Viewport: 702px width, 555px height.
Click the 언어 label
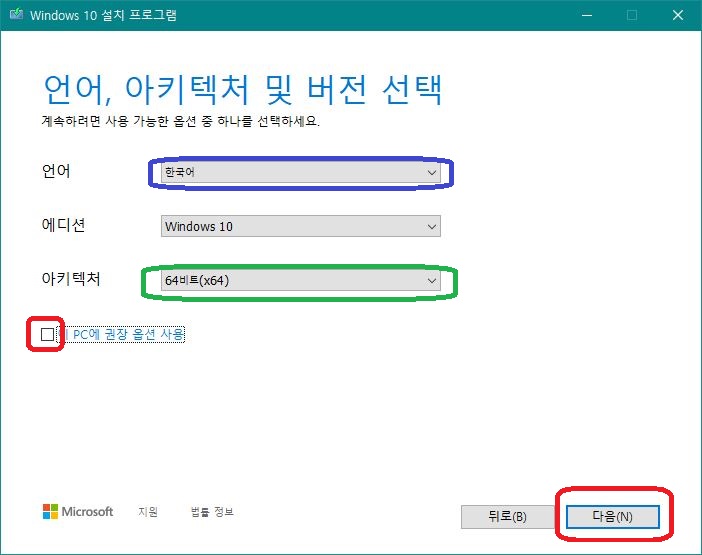(x=56, y=171)
